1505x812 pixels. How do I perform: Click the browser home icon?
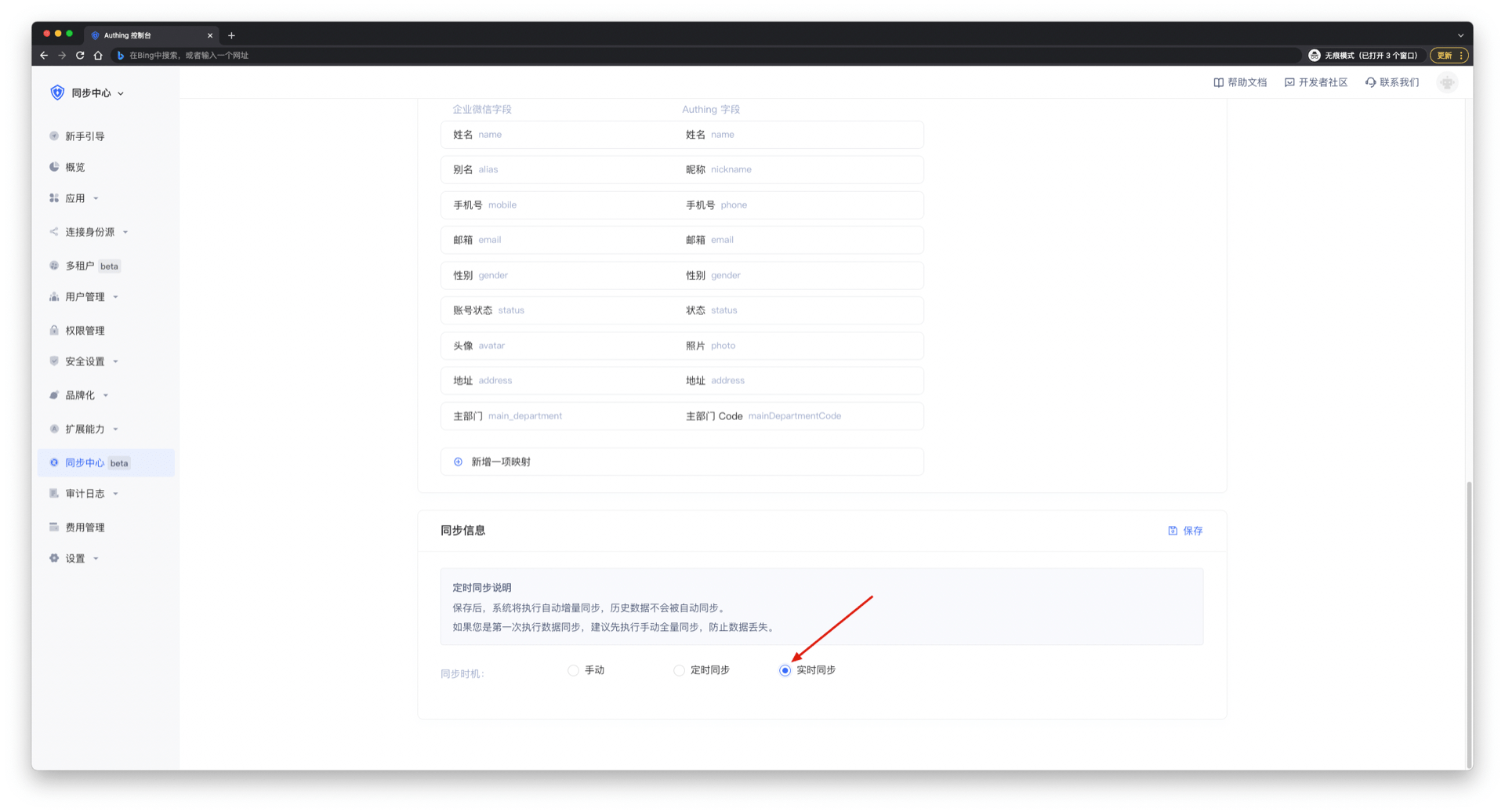98,56
